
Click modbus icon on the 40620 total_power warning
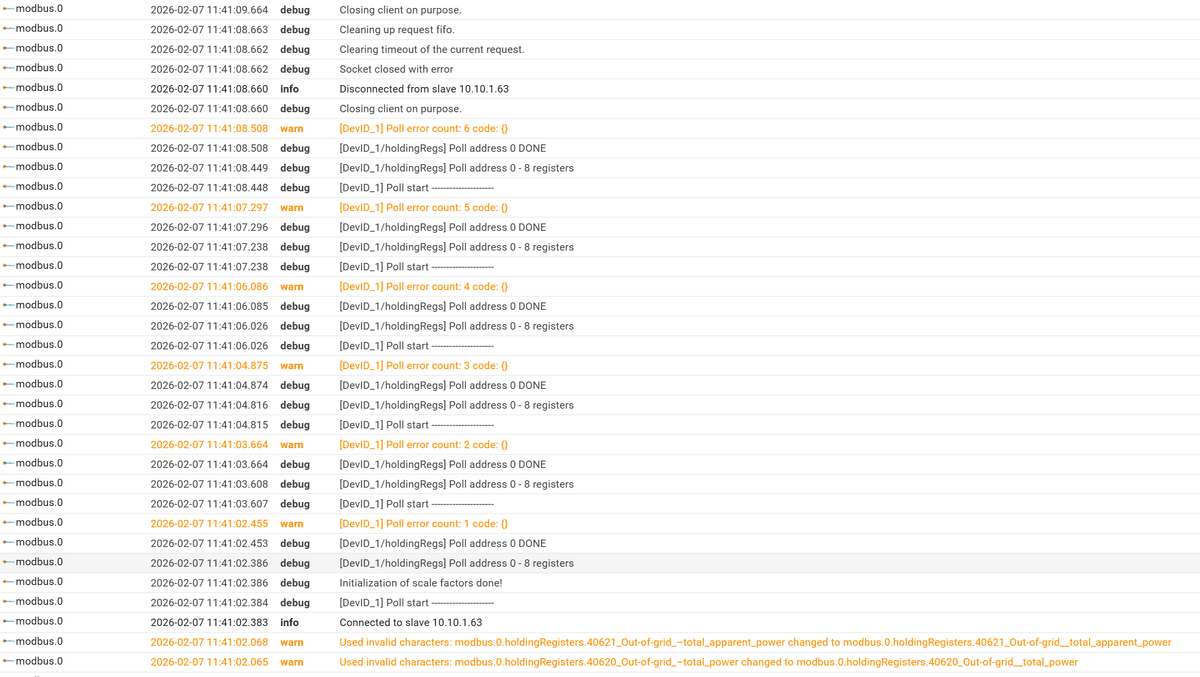[x=8, y=661]
